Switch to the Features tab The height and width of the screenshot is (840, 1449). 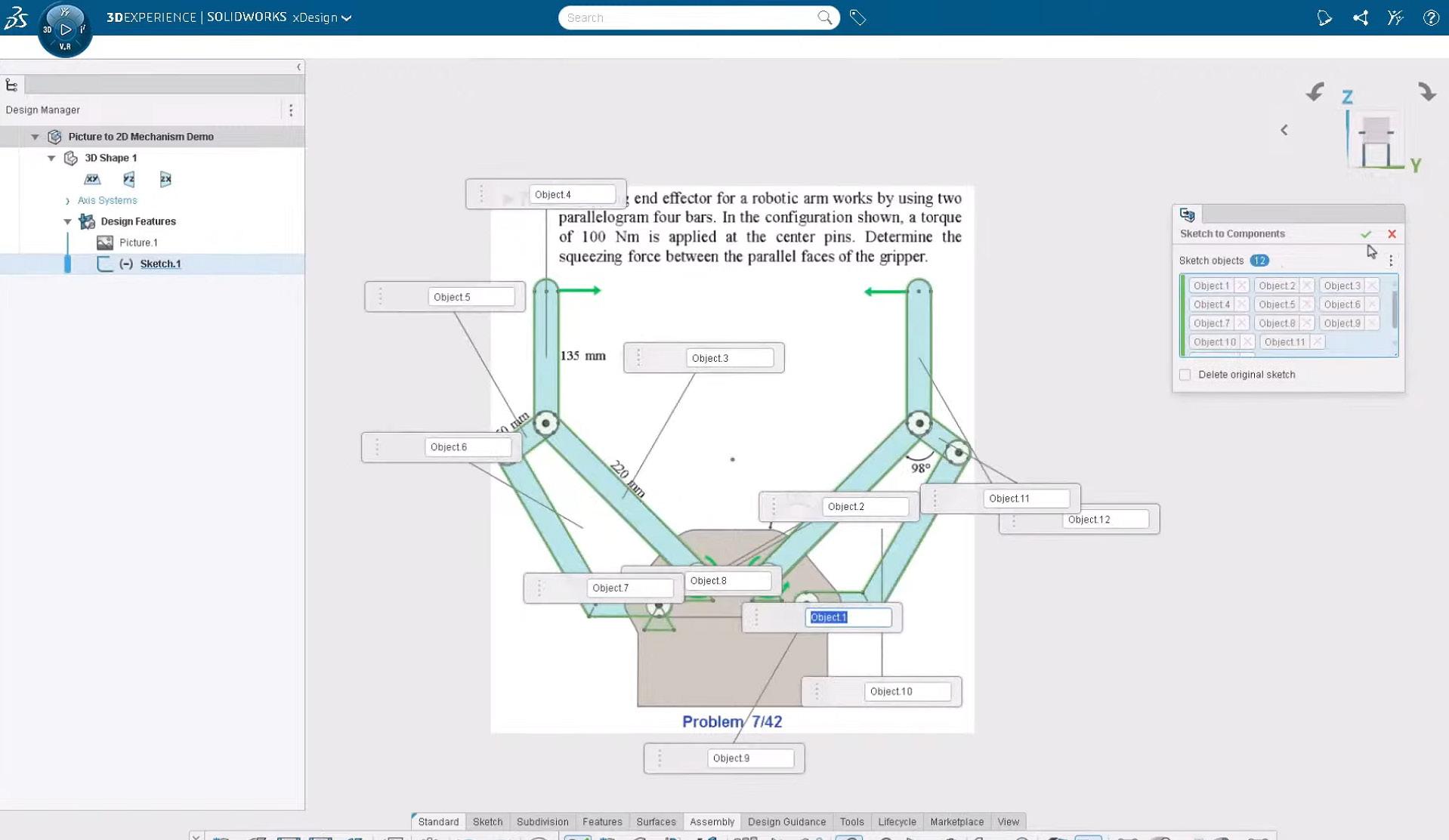pyautogui.click(x=602, y=822)
